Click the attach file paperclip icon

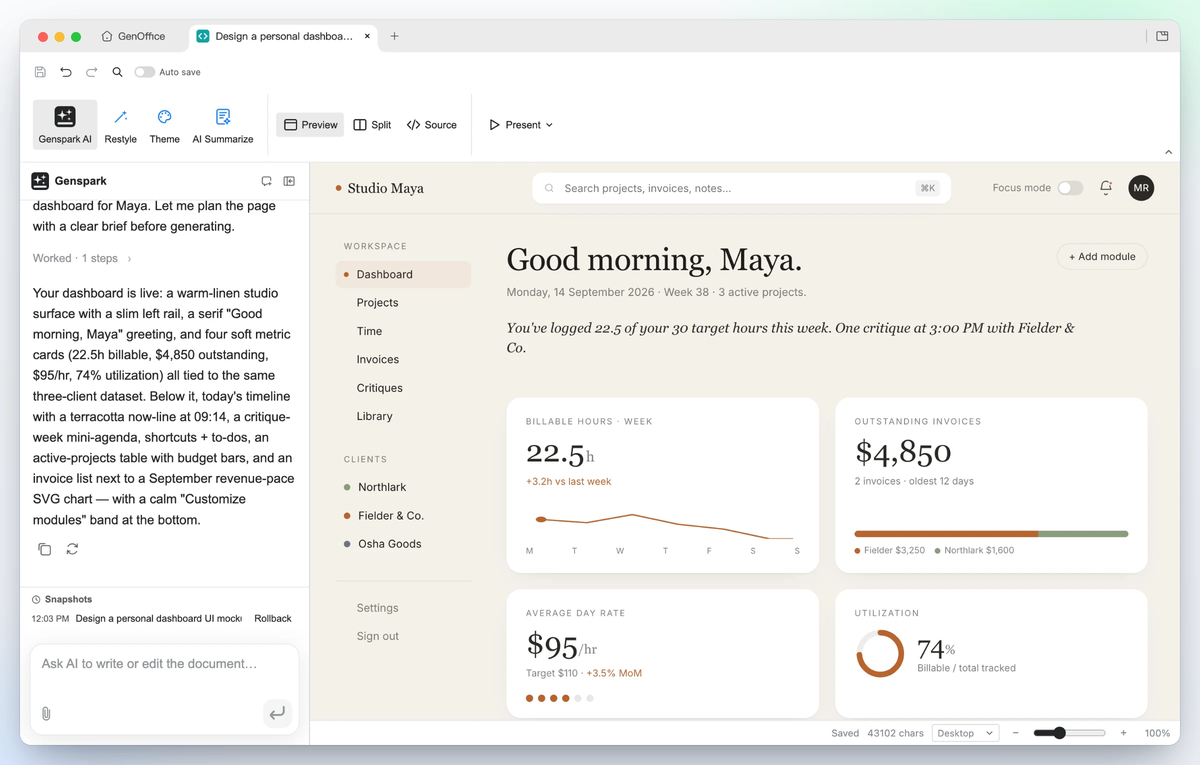46,713
